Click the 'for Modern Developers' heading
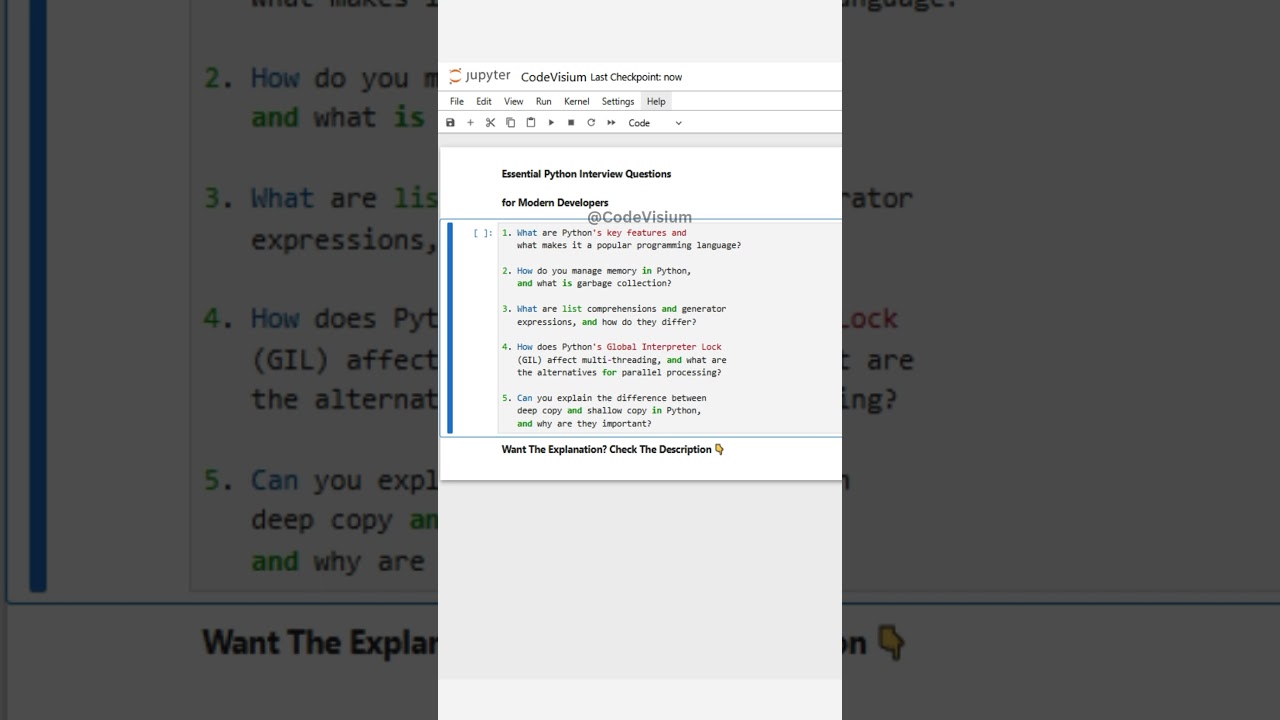Viewport: 1280px width, 720px height. (555, 203)
